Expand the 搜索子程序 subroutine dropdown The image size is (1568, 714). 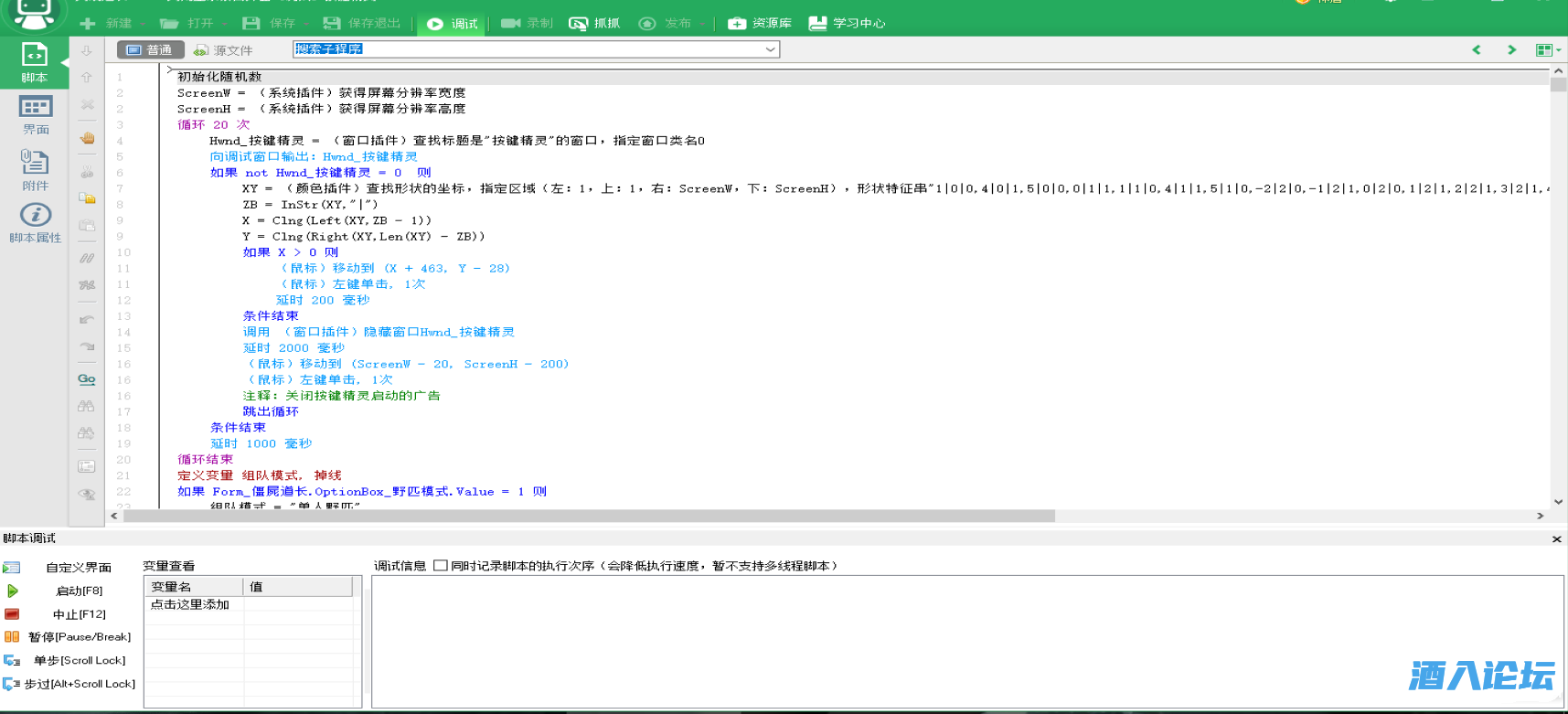770,49
